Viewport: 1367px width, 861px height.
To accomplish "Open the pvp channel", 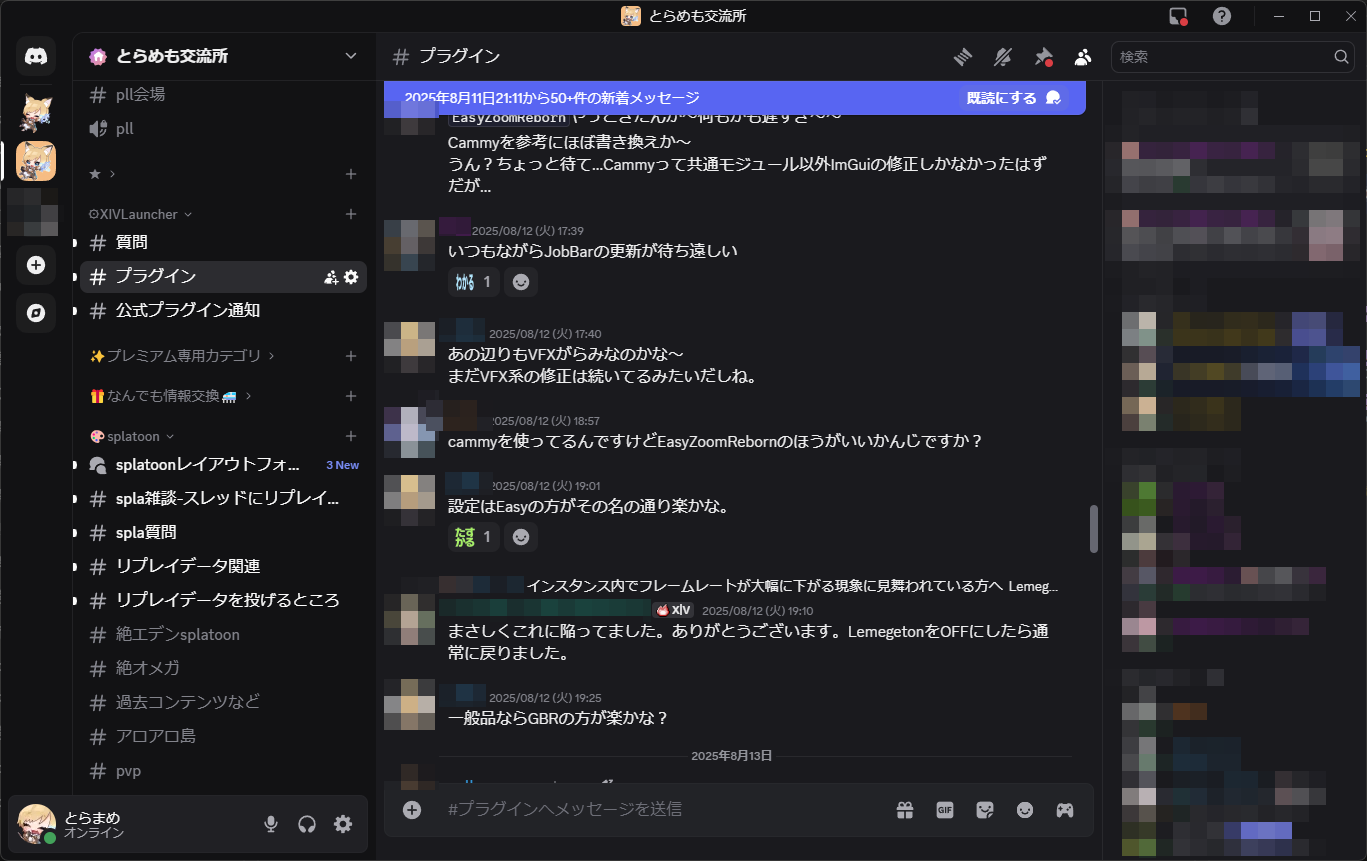I will pos(223,771).
